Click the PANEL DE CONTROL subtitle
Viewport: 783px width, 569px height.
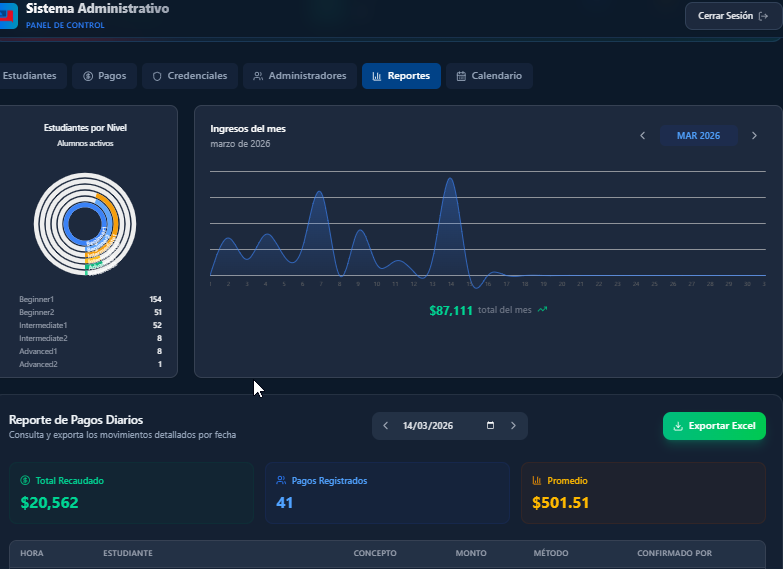[65, 25]
